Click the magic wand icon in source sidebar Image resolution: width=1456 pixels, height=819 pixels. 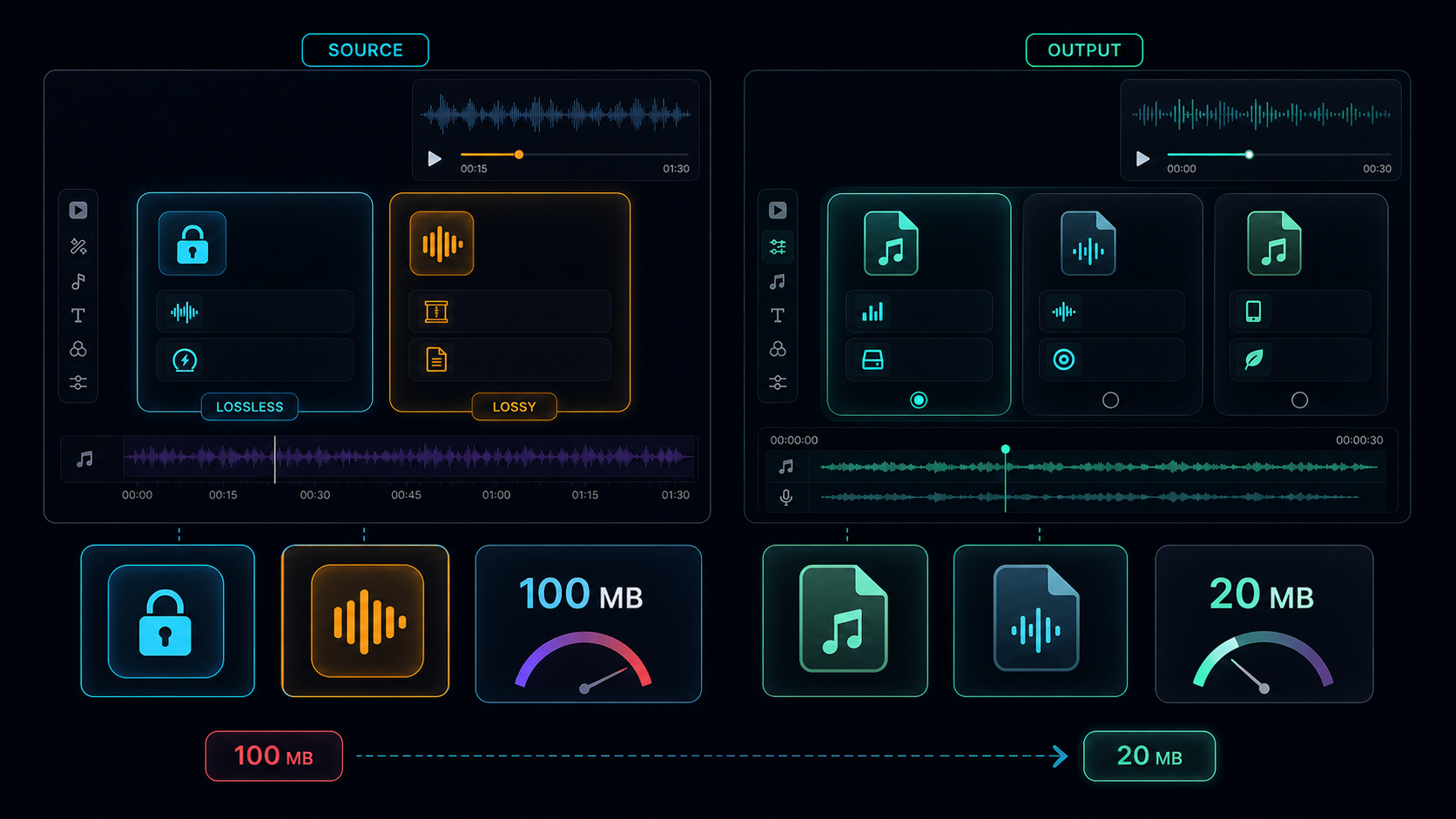pos(78,247)
